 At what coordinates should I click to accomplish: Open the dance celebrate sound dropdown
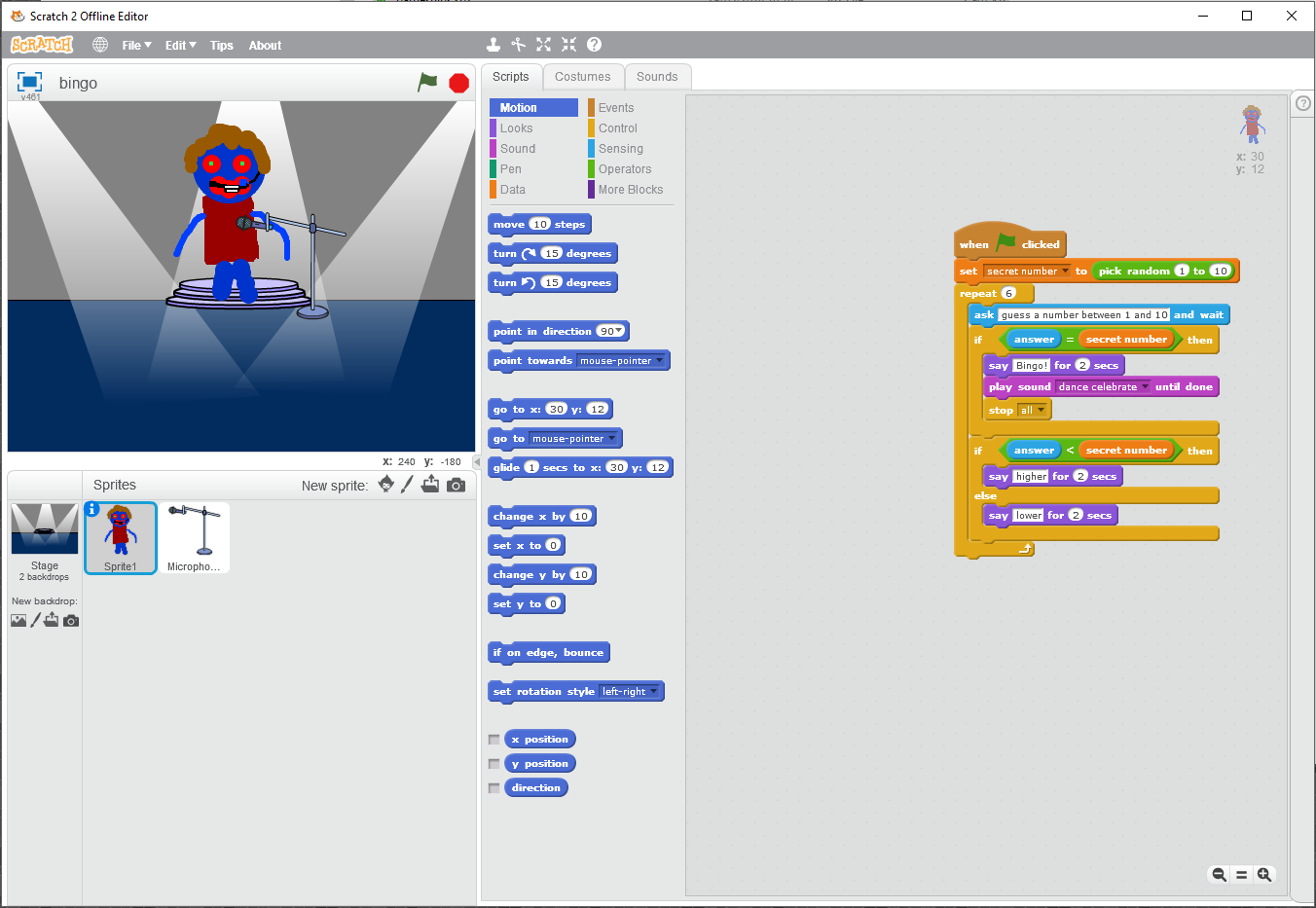tap(1145, 387)
